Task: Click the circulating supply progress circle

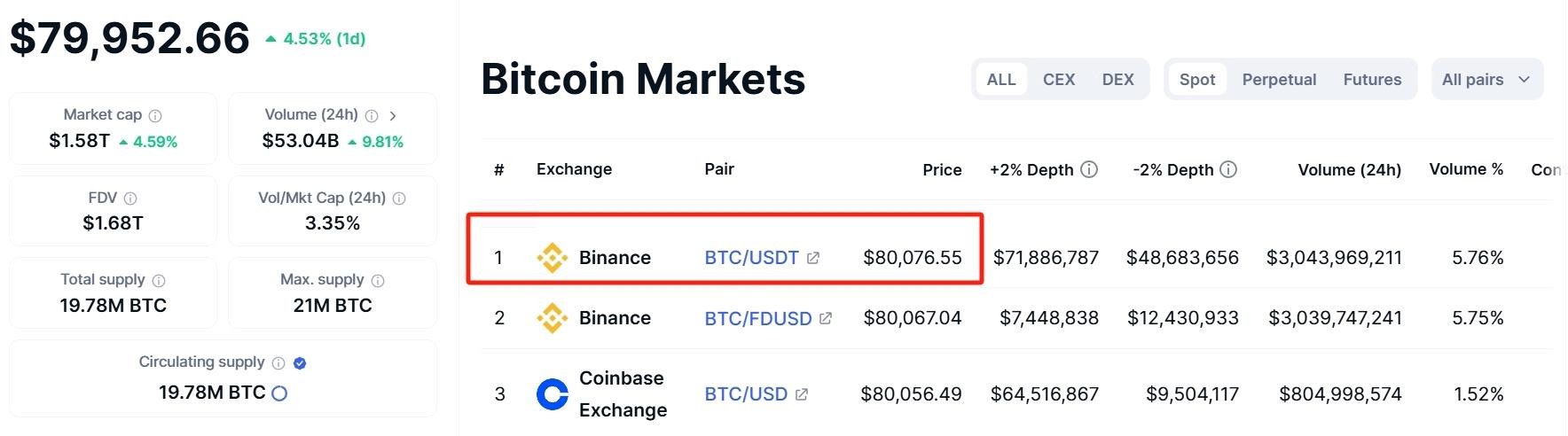Action: tap(279, 393)
